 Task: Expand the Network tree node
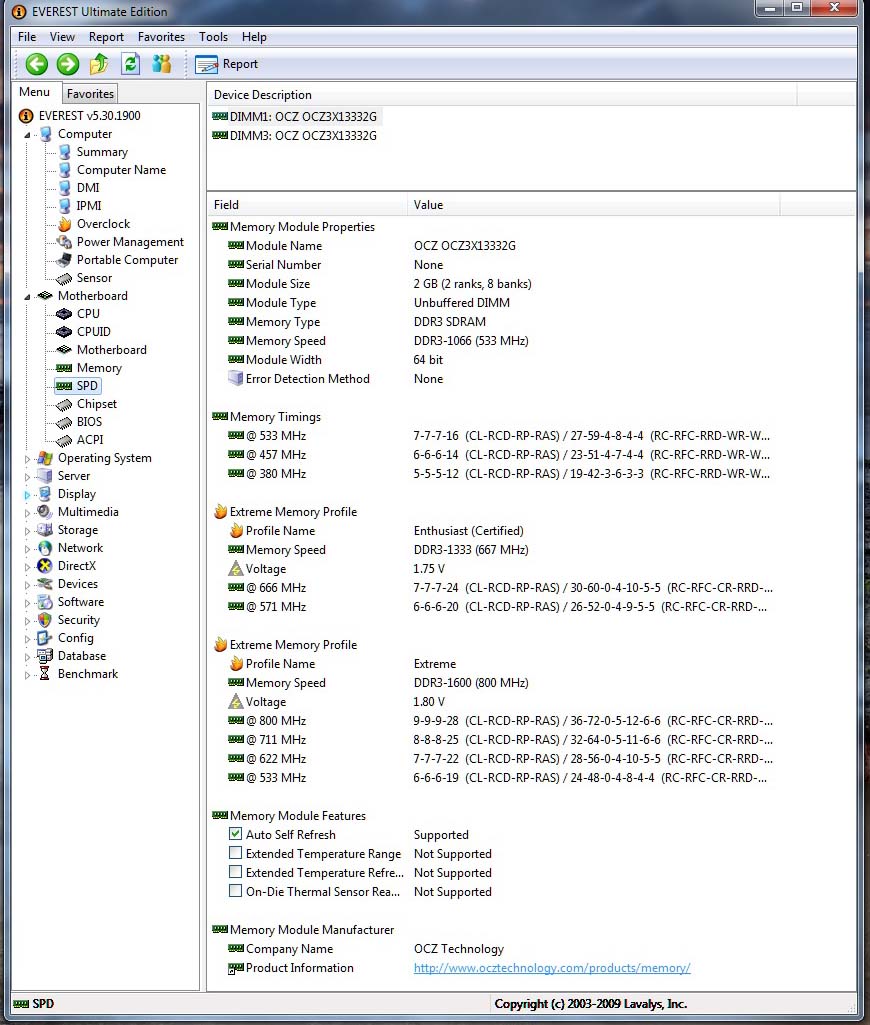[27, 548]
